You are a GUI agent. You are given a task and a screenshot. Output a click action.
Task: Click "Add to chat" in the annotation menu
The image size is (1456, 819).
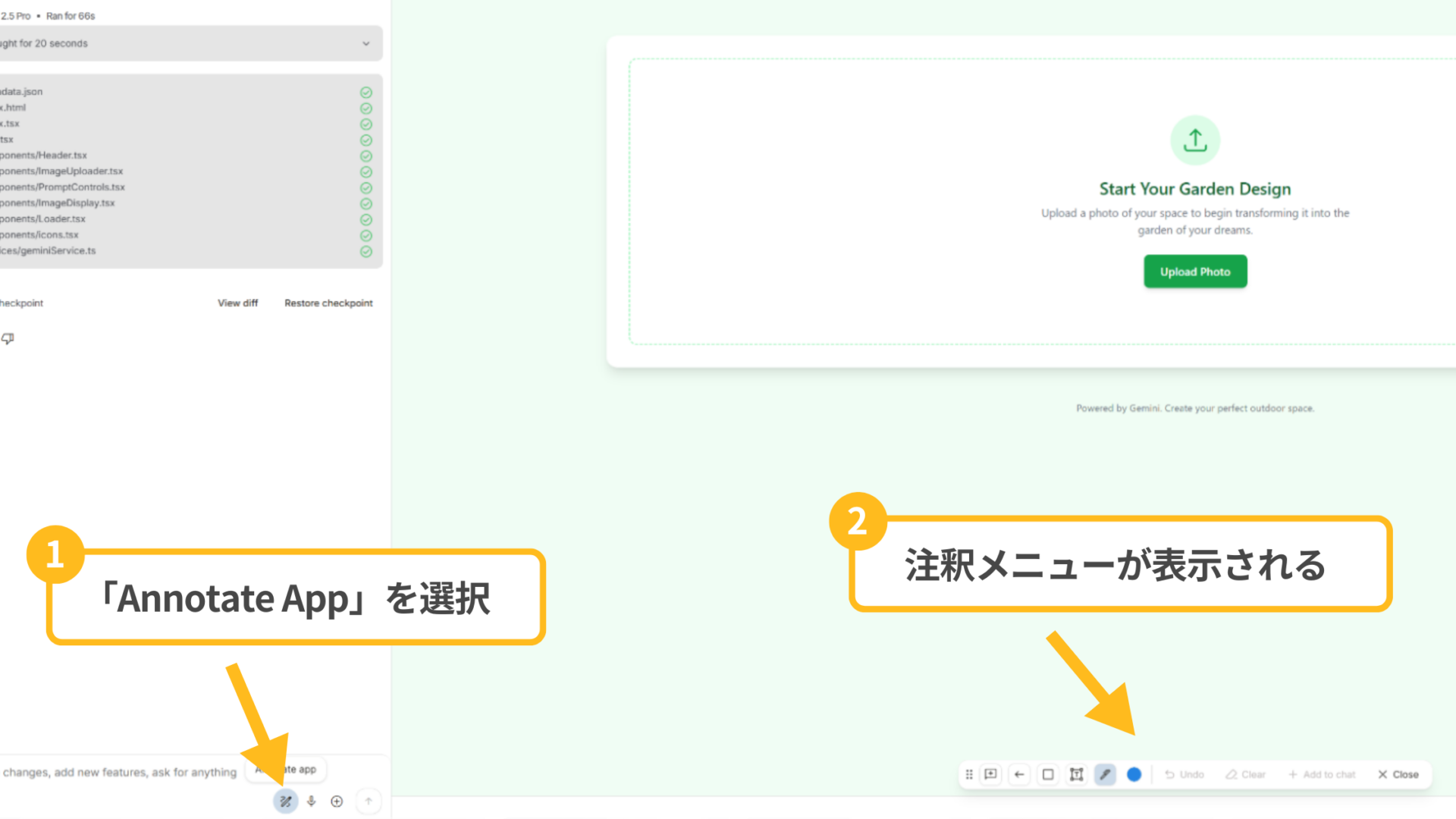coord(1323,774)
